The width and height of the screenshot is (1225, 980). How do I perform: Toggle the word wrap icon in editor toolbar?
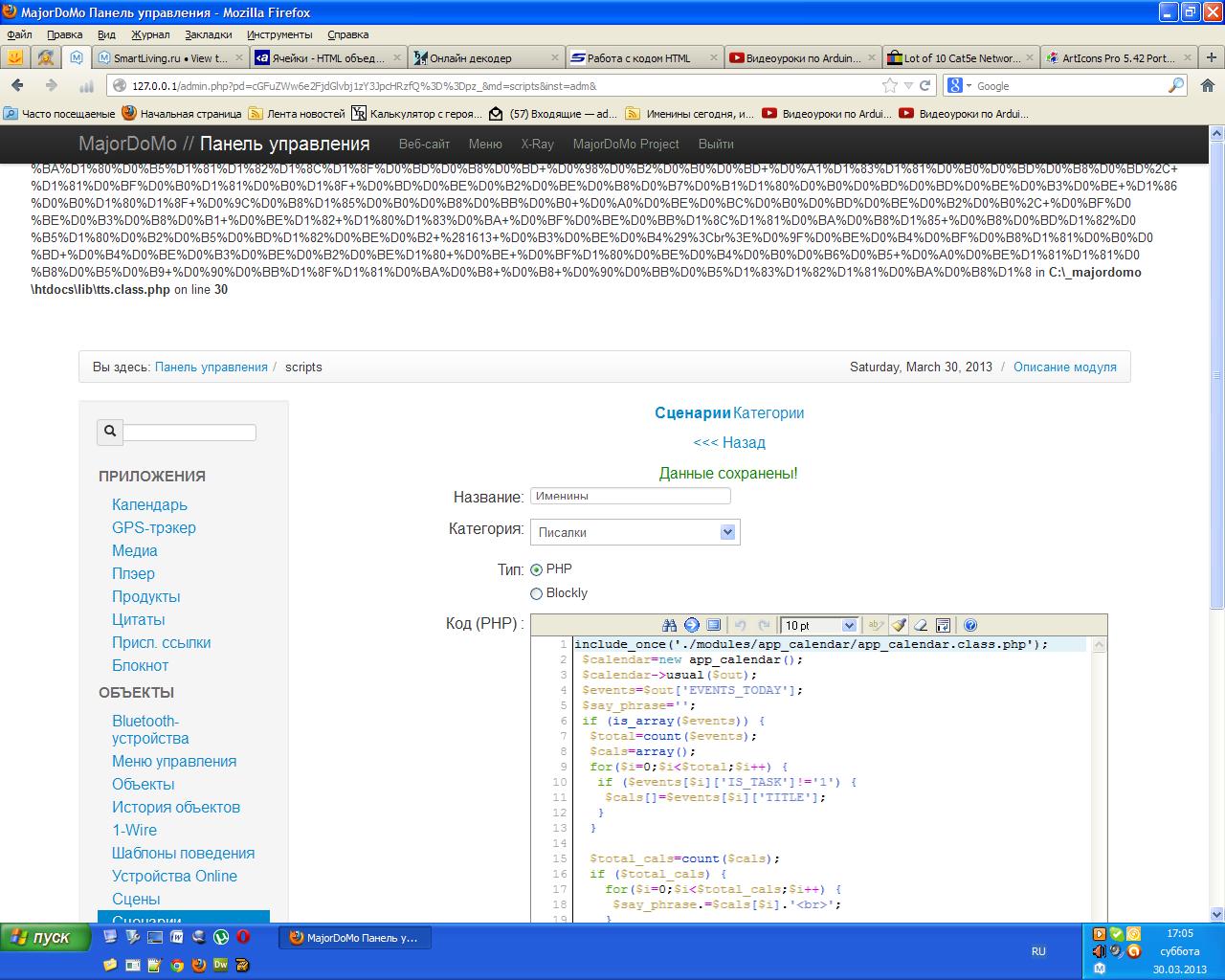point(943,625)
